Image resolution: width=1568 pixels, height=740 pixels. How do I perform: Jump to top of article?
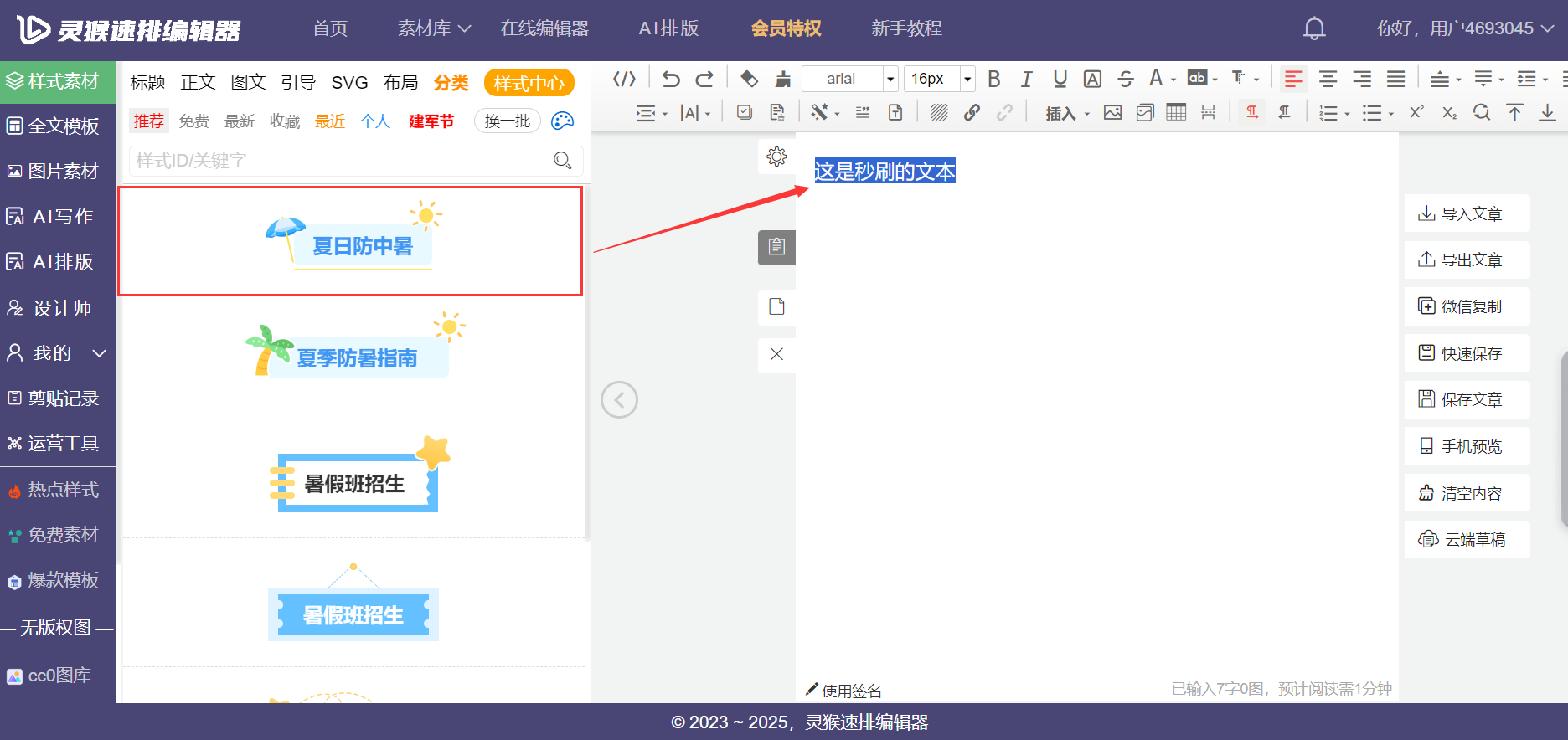1514,112
